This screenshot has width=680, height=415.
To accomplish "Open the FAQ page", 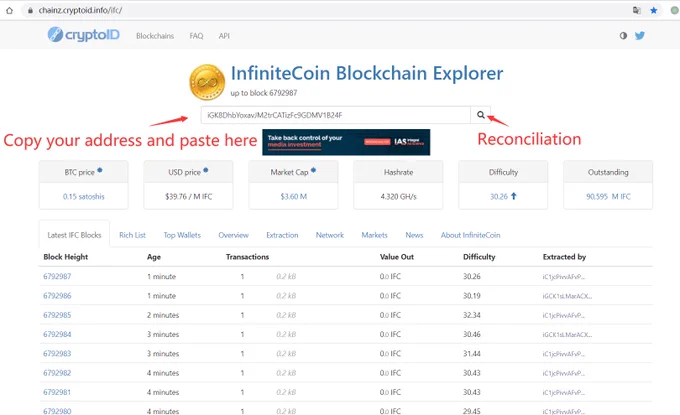I will point(196,36).
